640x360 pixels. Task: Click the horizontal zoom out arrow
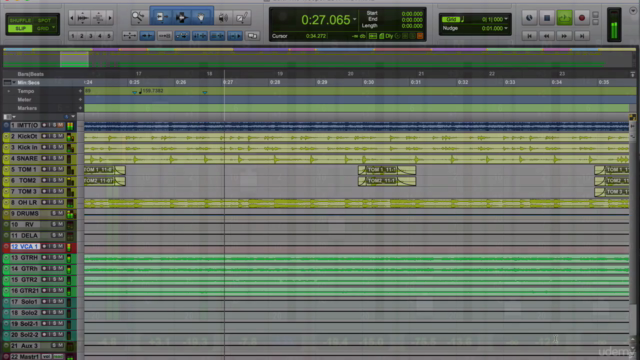(x=72, y=18)
